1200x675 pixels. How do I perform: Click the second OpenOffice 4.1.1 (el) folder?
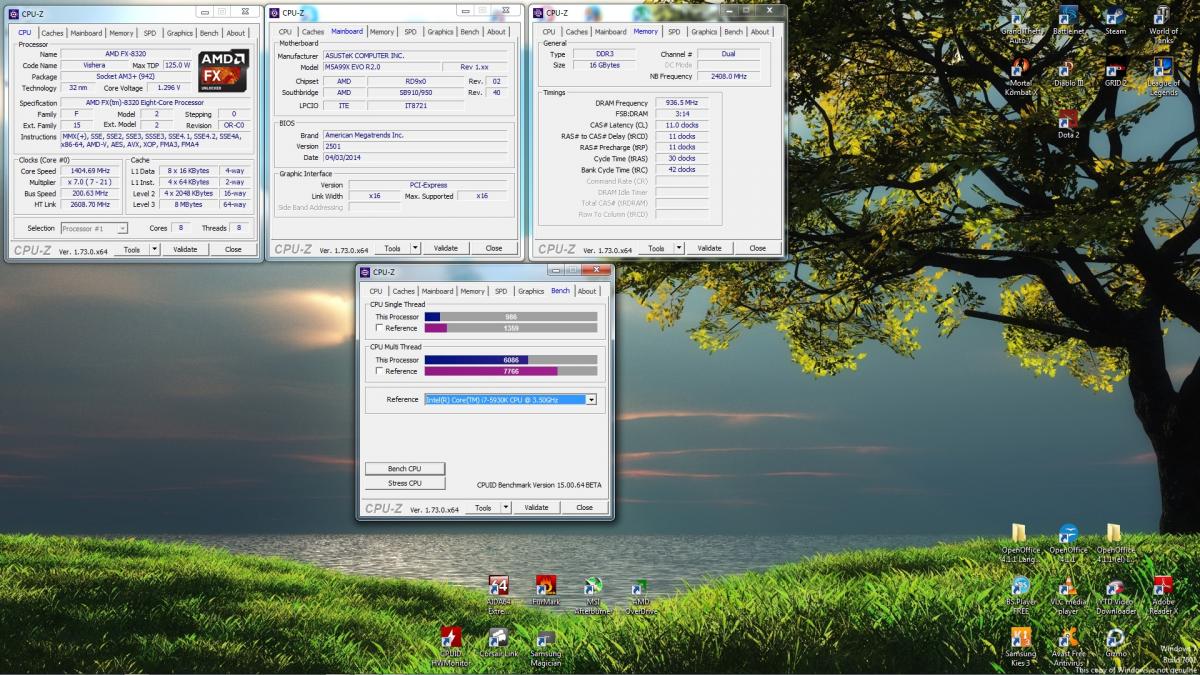pyautogui.click(x=1115, y=542)
